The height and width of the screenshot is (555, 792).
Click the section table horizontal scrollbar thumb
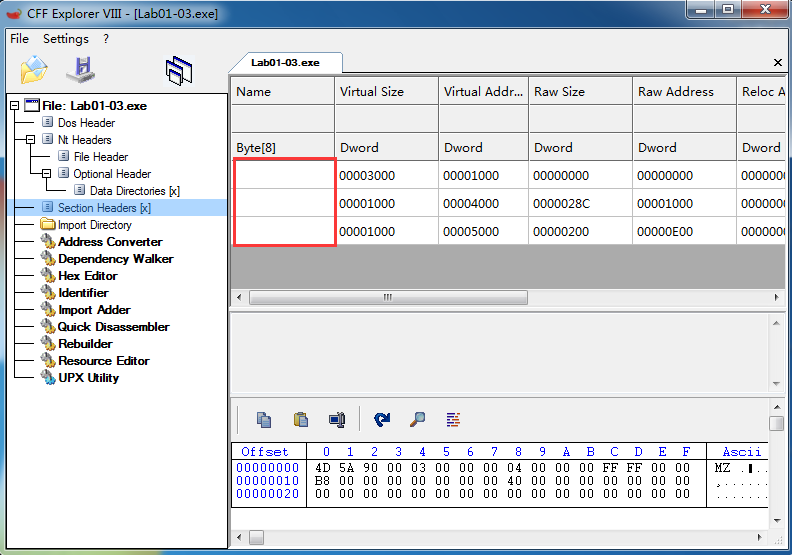(388, 297)
